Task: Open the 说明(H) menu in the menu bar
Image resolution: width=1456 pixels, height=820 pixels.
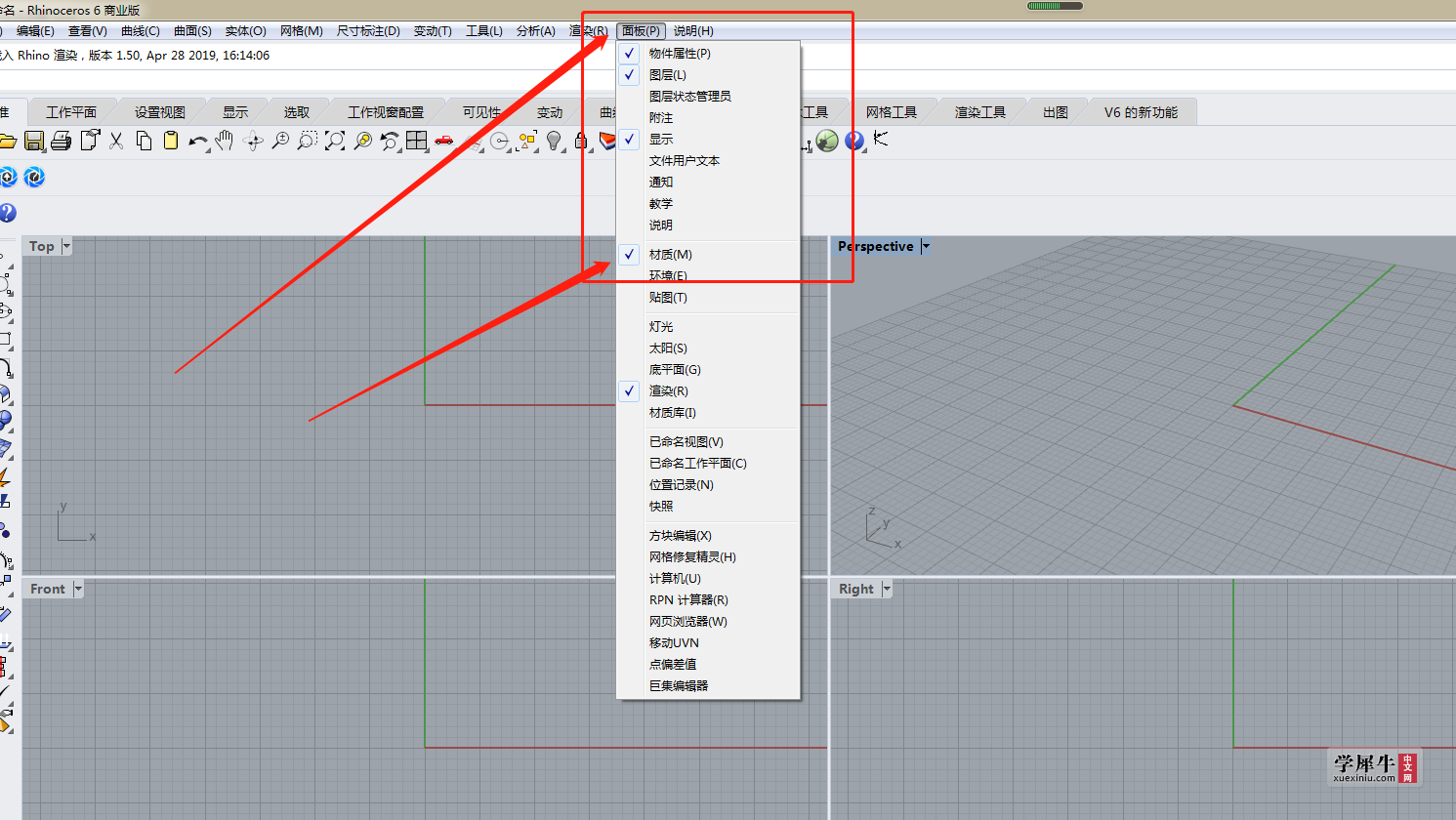Action: tap(693, 31)
